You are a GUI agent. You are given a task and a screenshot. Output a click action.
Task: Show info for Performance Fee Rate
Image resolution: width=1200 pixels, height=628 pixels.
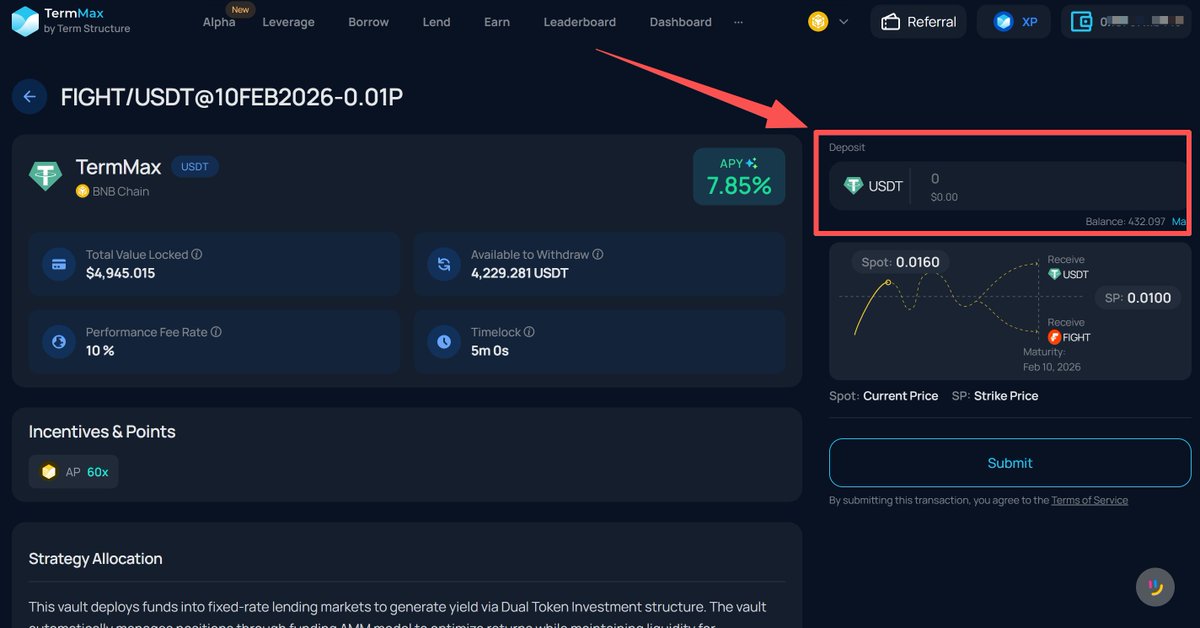point(216,332)
